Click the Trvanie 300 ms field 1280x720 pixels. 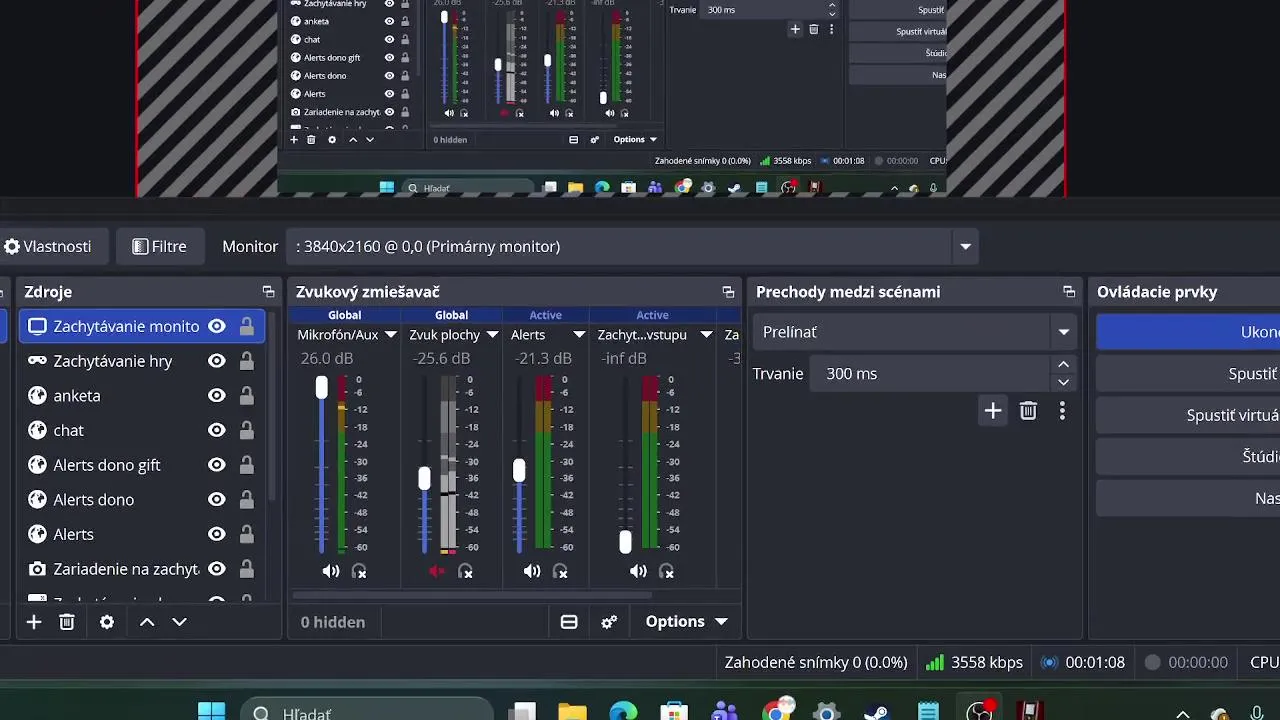928,374
